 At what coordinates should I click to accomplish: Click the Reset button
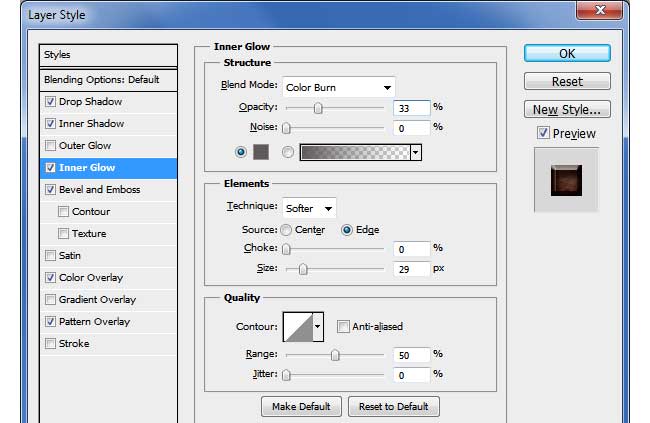point(567,81)
